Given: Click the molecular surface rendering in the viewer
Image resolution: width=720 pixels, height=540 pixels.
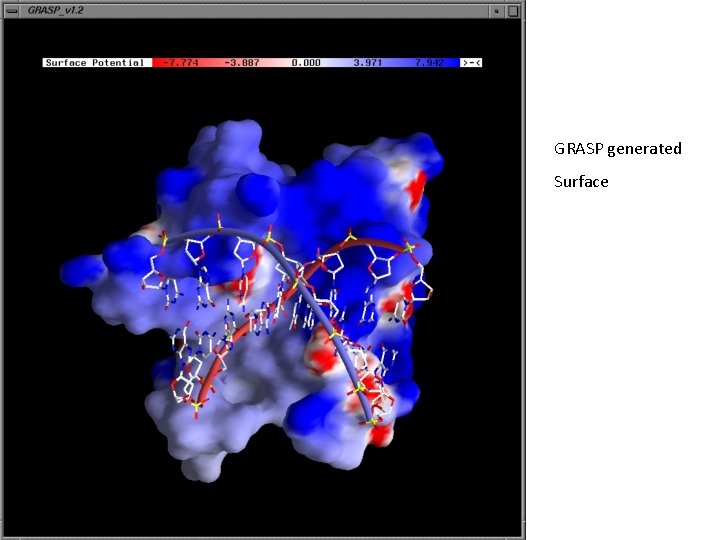Looking at the screenshot, I should point(253,301).
